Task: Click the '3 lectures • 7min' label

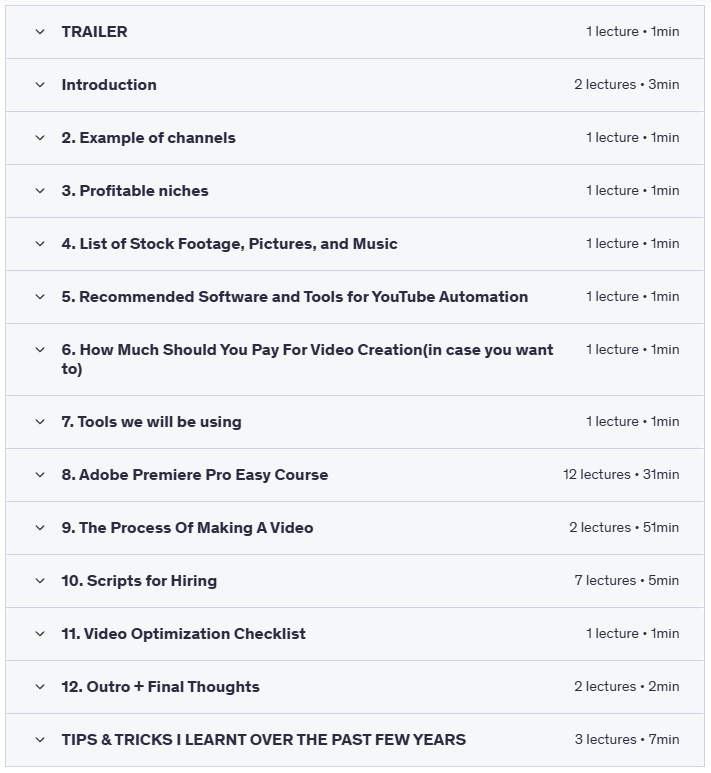Action: click(x=626, y=740)
